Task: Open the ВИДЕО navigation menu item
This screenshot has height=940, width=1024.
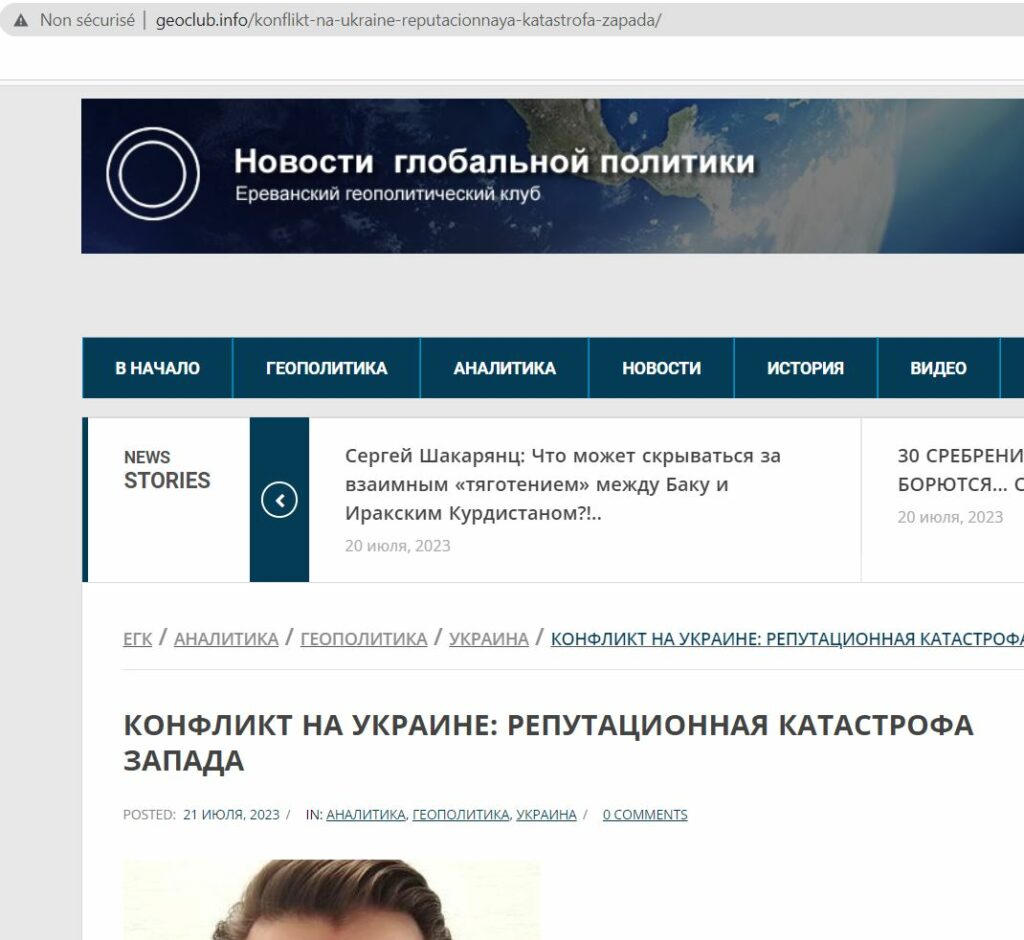Action: pyautogui.click(x=938, y=368)
